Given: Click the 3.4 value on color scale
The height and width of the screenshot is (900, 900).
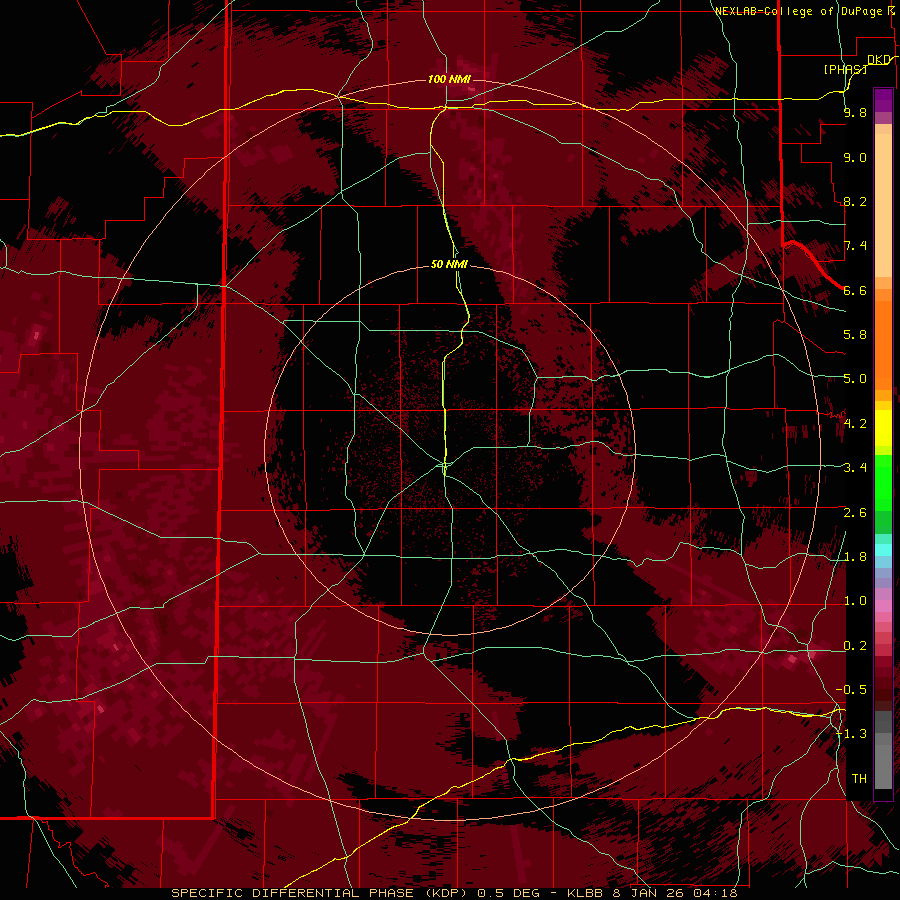Looking at the screenshot, I should tap(855, 468).
